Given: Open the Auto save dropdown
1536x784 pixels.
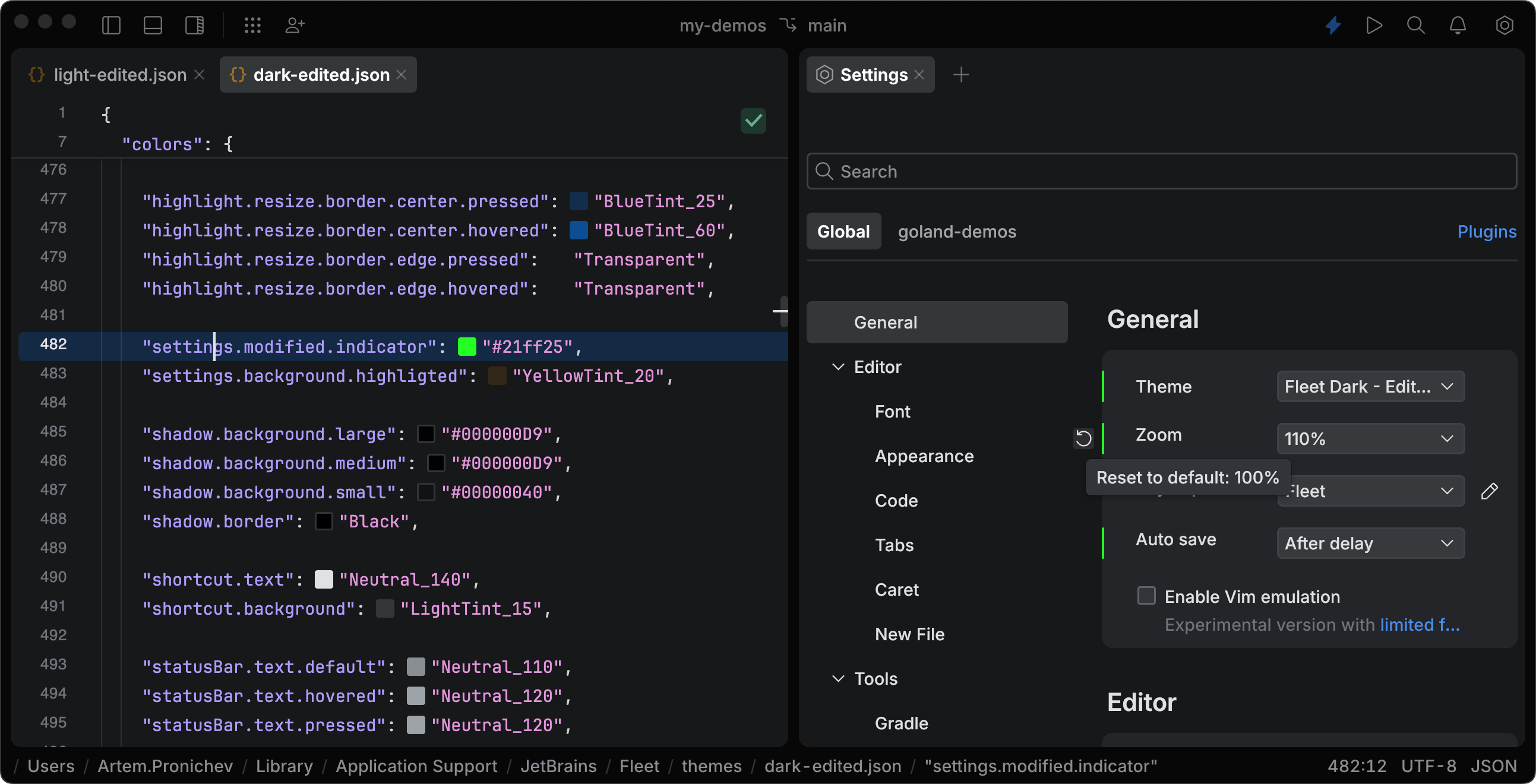Looking at the screenshot, I should point(1369,542).
